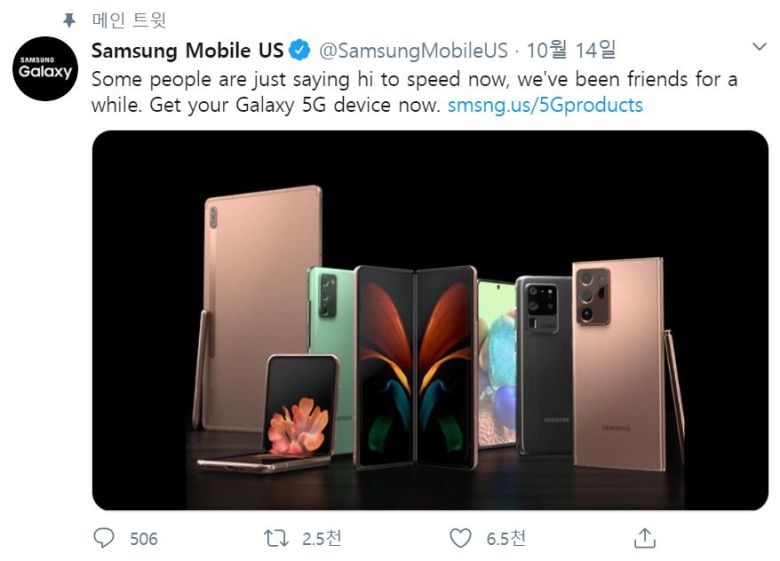Screen dimensions: 780x561
Task: Click the large bronze tablet in the photo
Action: click(x=260, y=290)
